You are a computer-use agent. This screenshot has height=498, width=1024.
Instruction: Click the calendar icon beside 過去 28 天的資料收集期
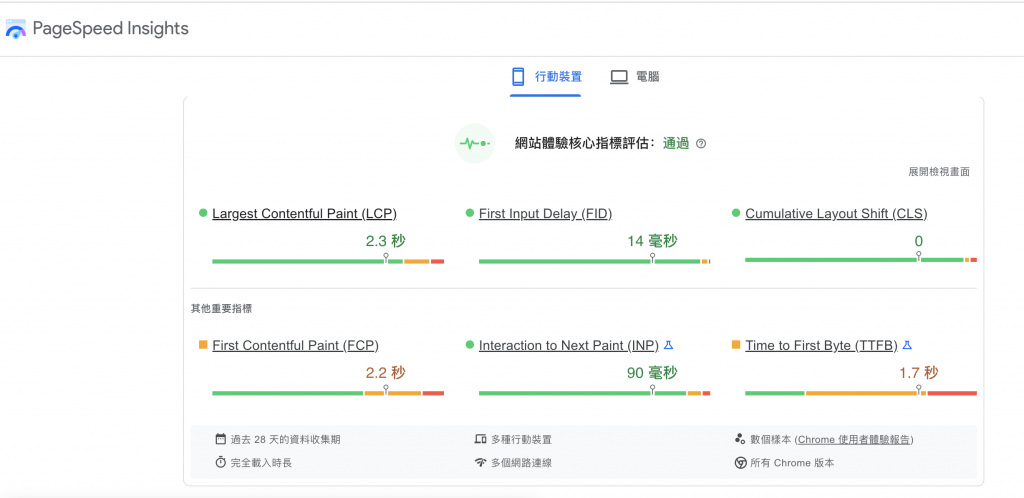tap(220, 439)
